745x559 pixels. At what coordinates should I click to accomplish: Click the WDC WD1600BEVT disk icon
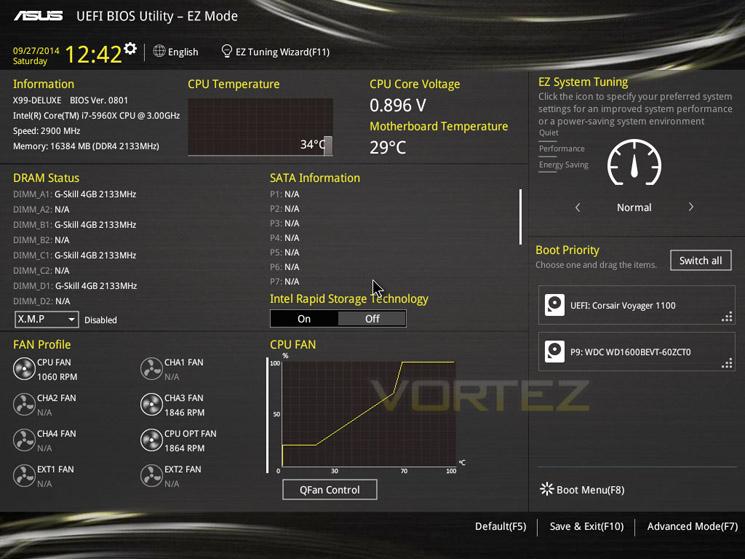pos(554,351)
